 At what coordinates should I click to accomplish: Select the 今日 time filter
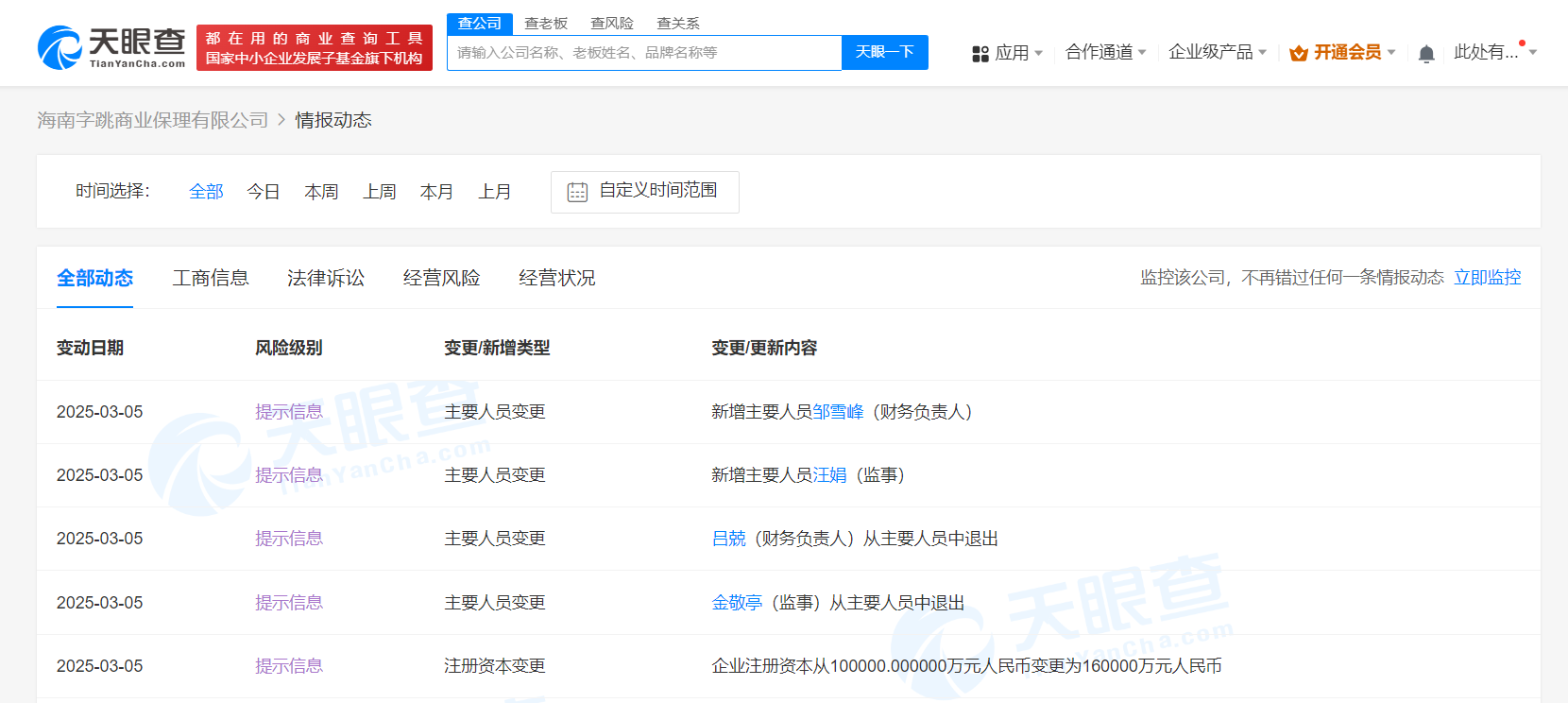pyautogui.click(x=264, y=192)
